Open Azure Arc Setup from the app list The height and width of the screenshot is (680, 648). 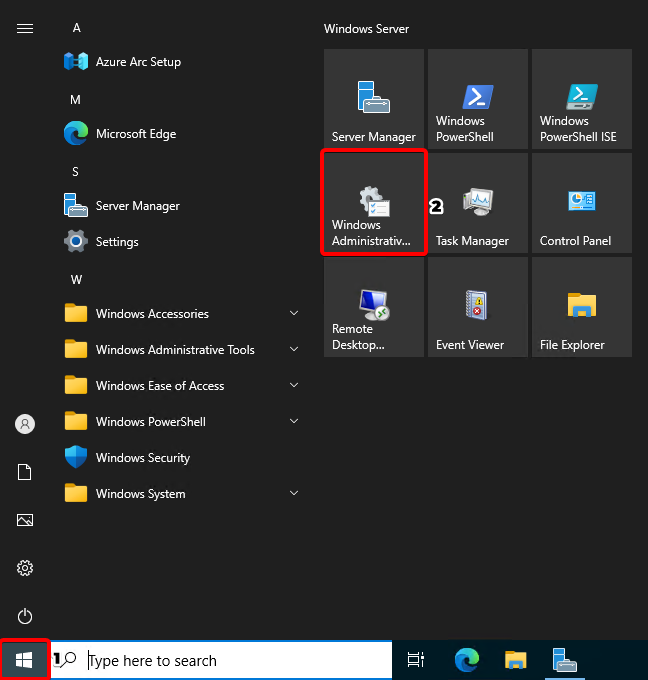(x=138, y=62)
